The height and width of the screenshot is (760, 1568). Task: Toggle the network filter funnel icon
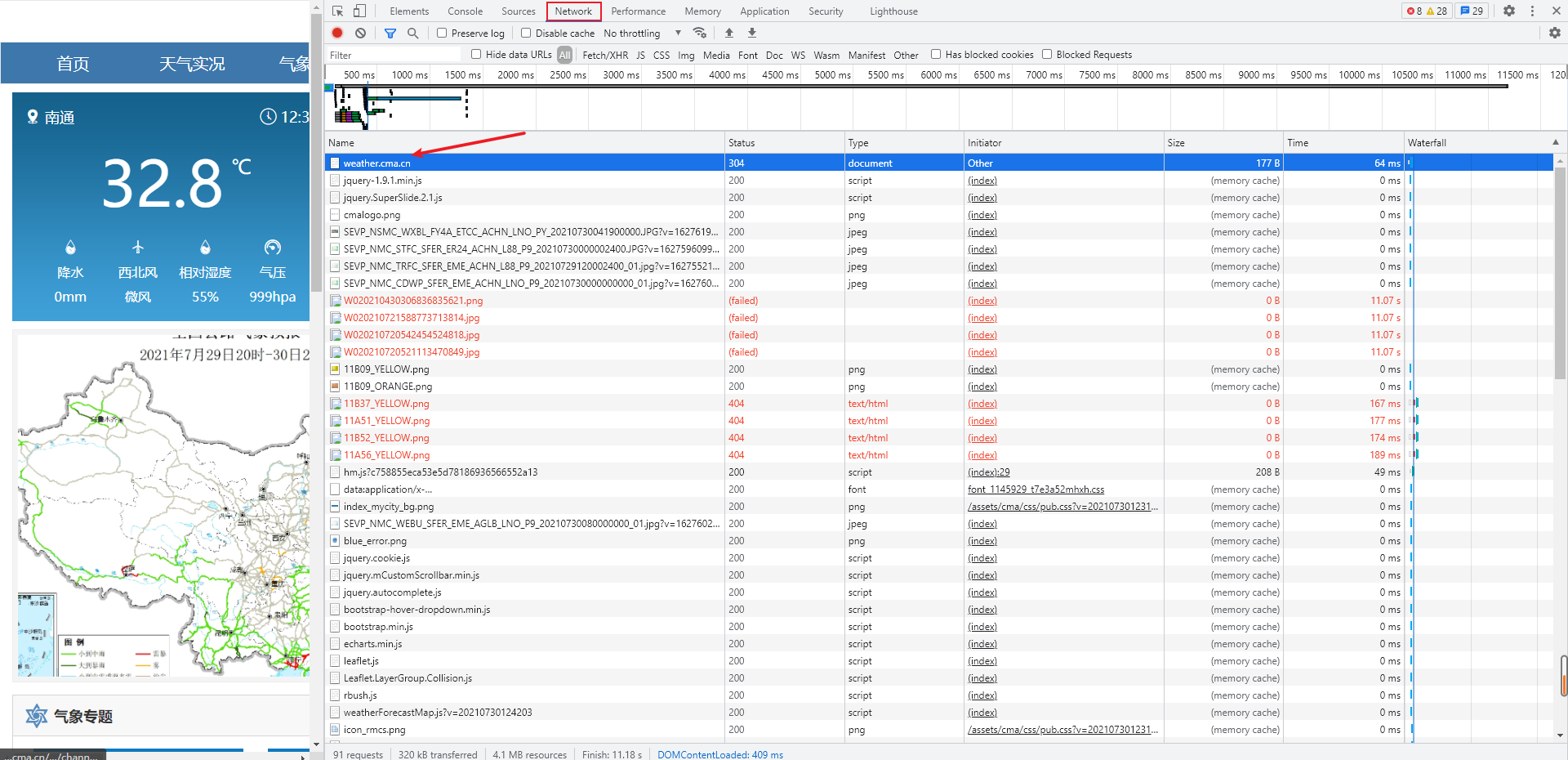tap(390, 34)
